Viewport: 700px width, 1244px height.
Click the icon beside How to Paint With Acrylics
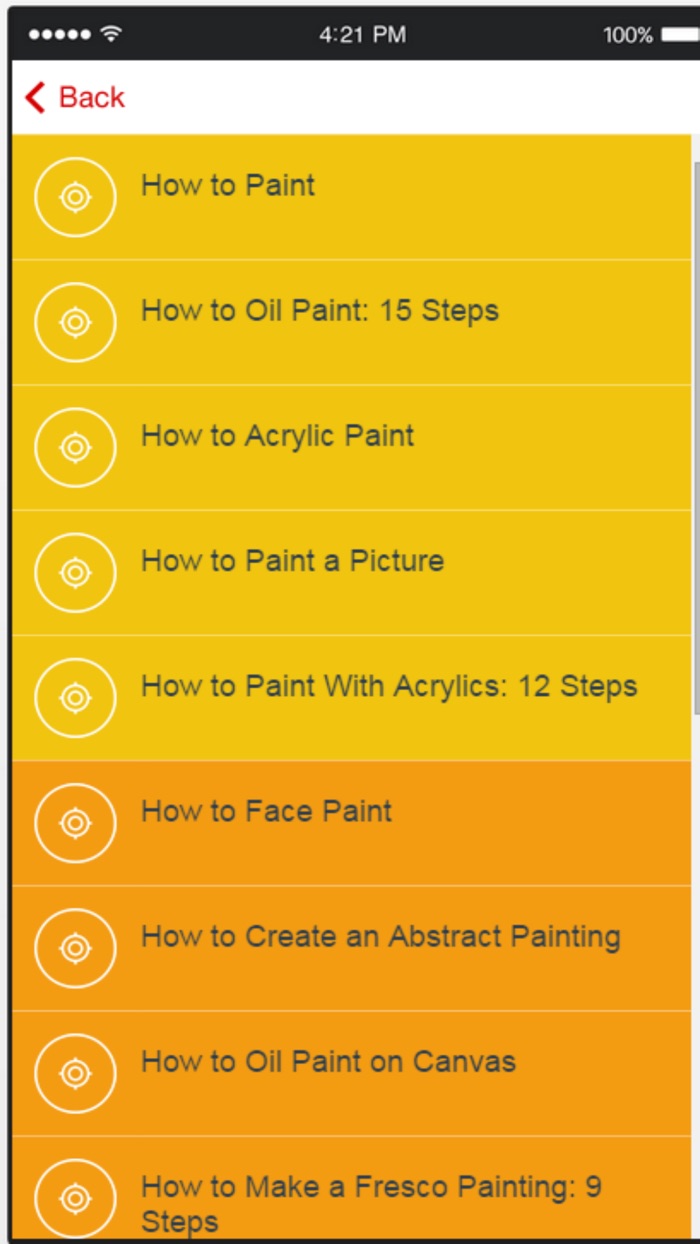pos(75,697)
